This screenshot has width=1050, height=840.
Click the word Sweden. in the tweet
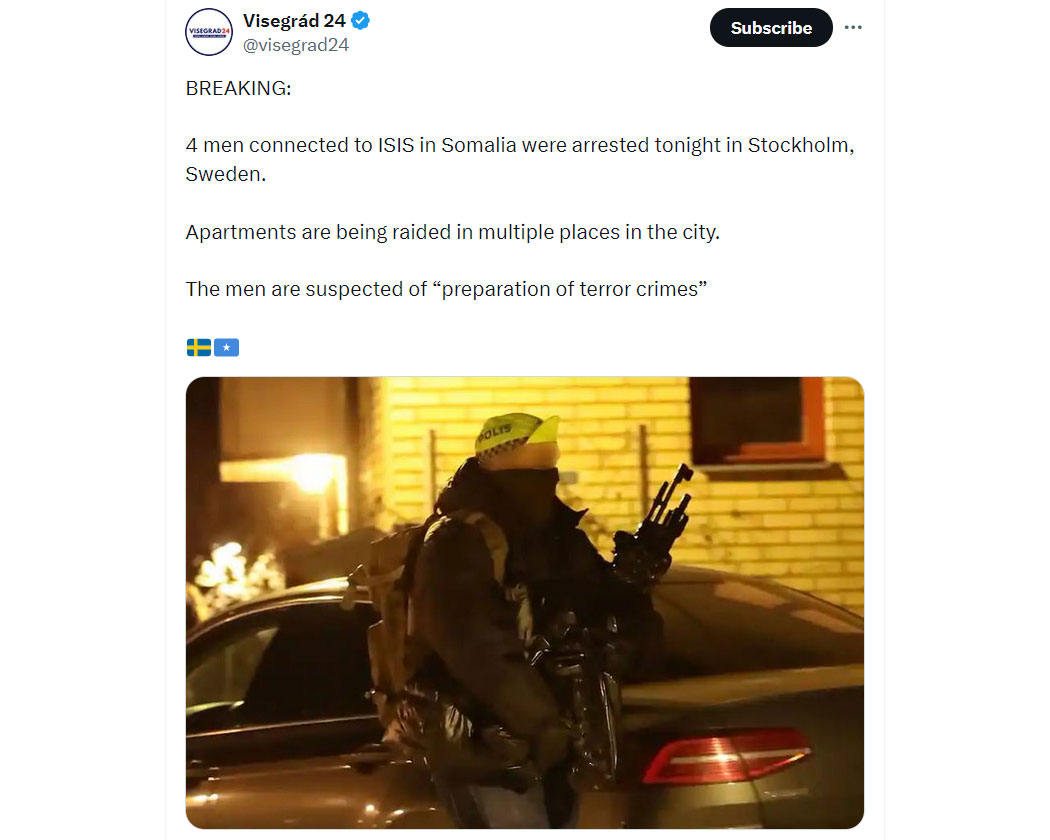point(226,174)
